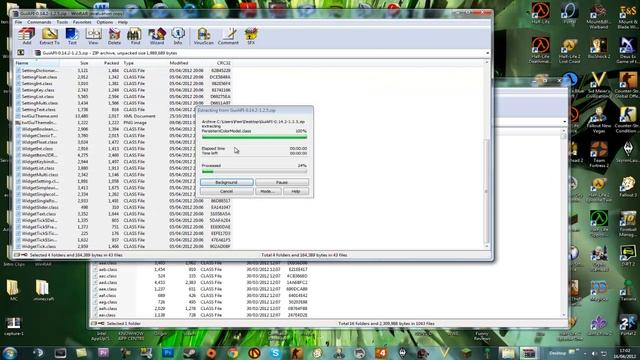Image resolution: width=640 pixels, height=360 pixels.
Task: Sort by the Packed column header
Action: [x=106, y=63]
